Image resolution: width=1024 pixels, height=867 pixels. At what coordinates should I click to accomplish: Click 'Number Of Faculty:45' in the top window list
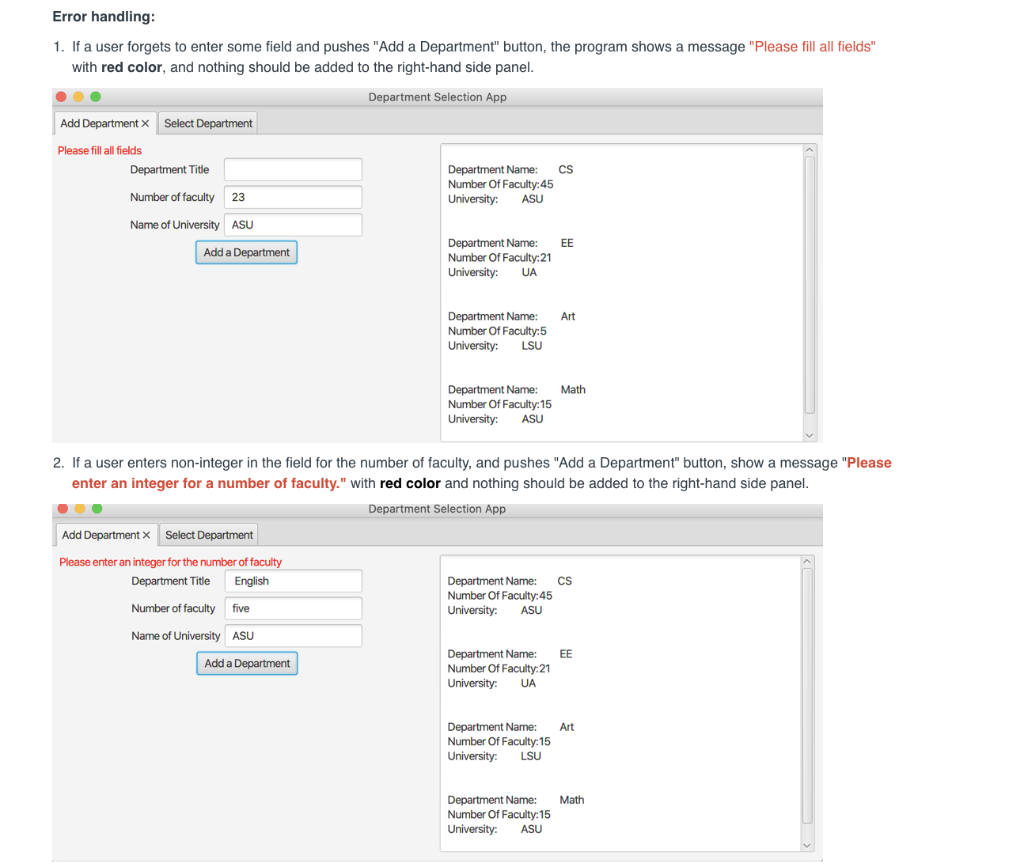[500, 184]
